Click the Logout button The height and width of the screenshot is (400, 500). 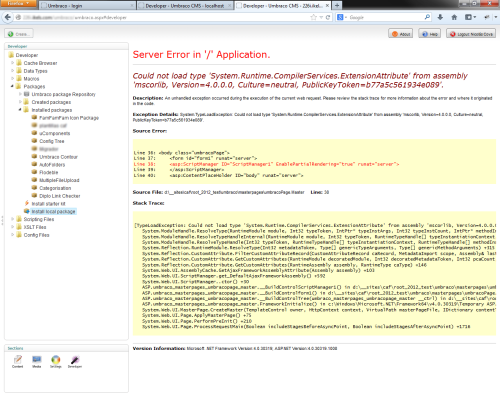coord(471,34)
